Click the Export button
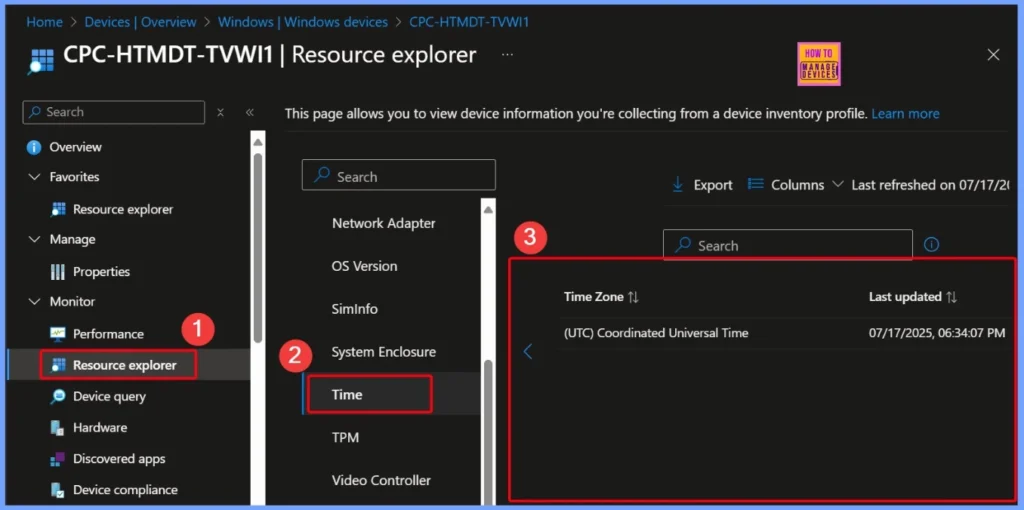 [x=702, y=185]
